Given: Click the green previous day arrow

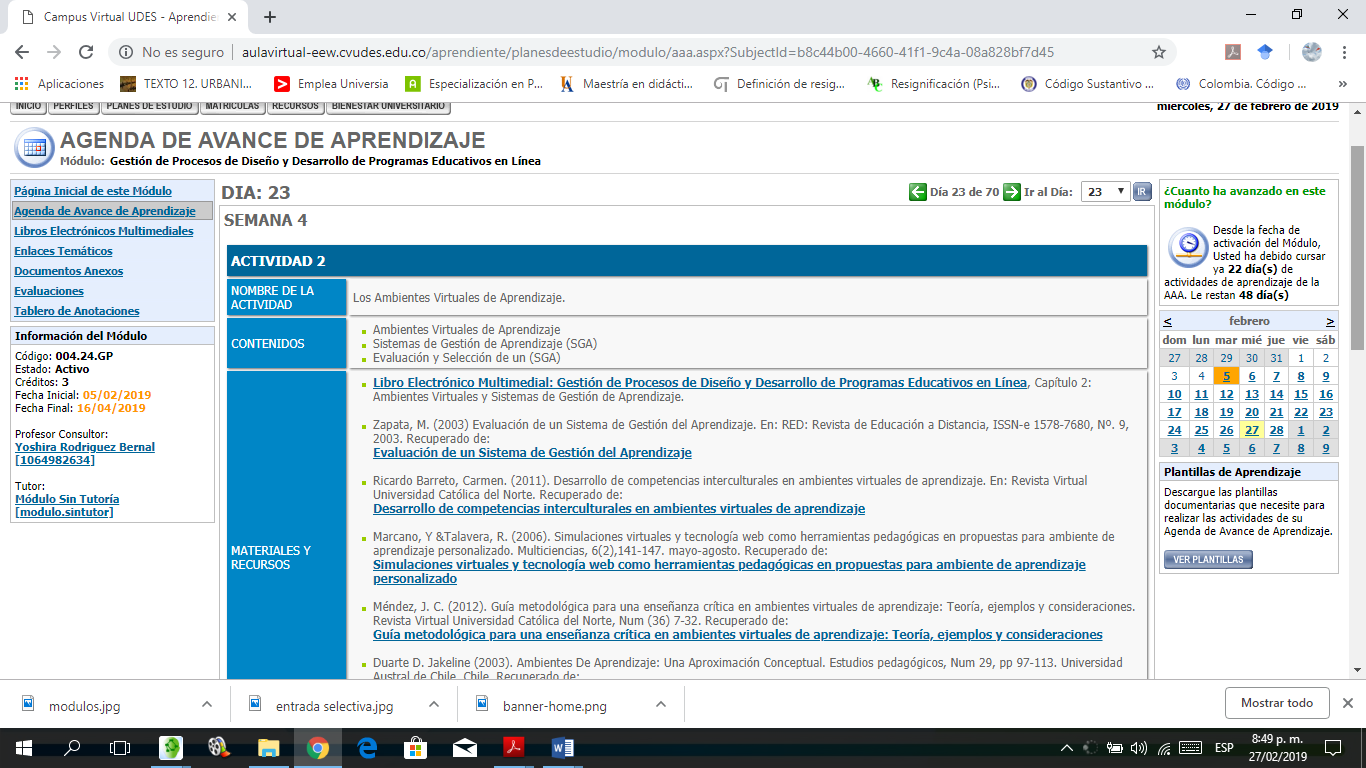Looking at the screenshot, I should 917,192.
